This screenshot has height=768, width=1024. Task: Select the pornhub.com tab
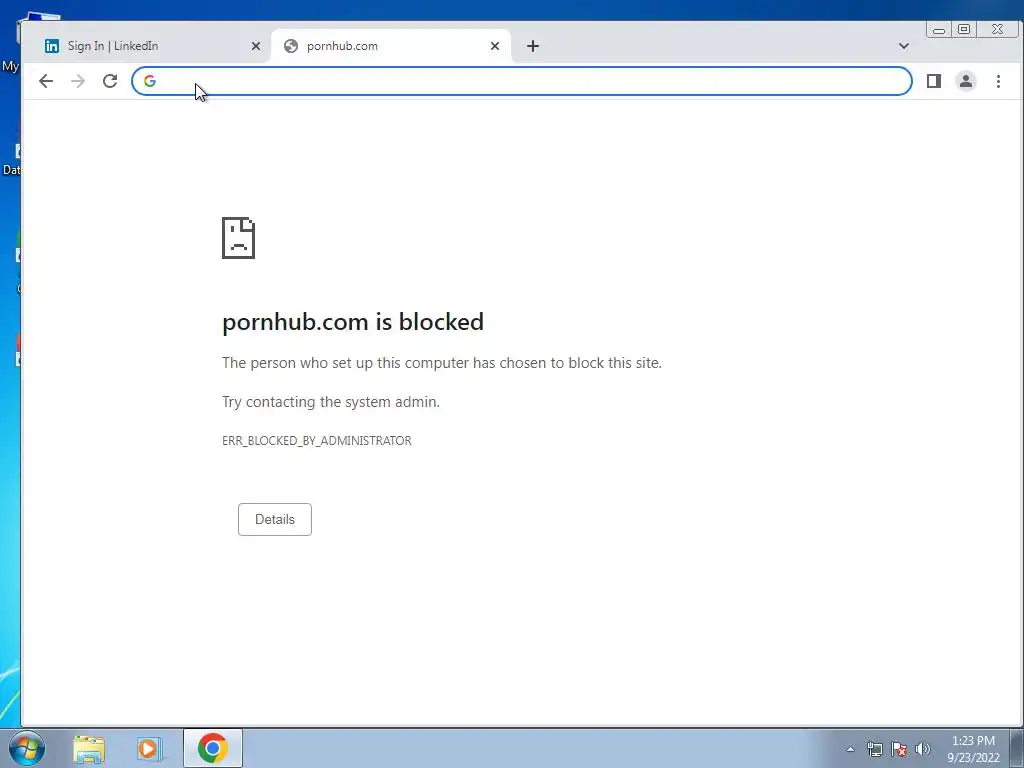pyautogui.click(x=391, y=46)
